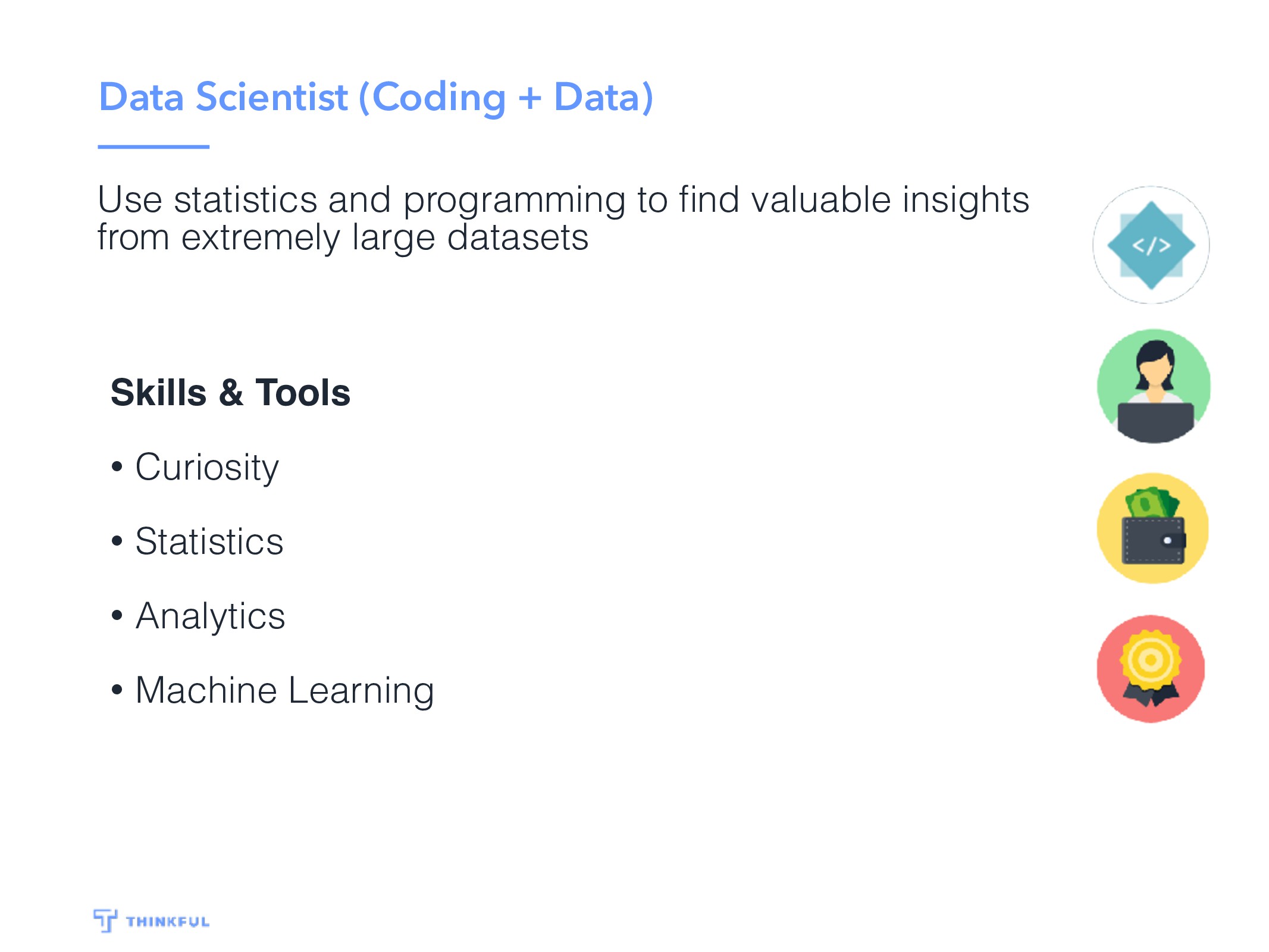
Task: Click the wallet with cash icon
Action: [x=1152, y=528]
